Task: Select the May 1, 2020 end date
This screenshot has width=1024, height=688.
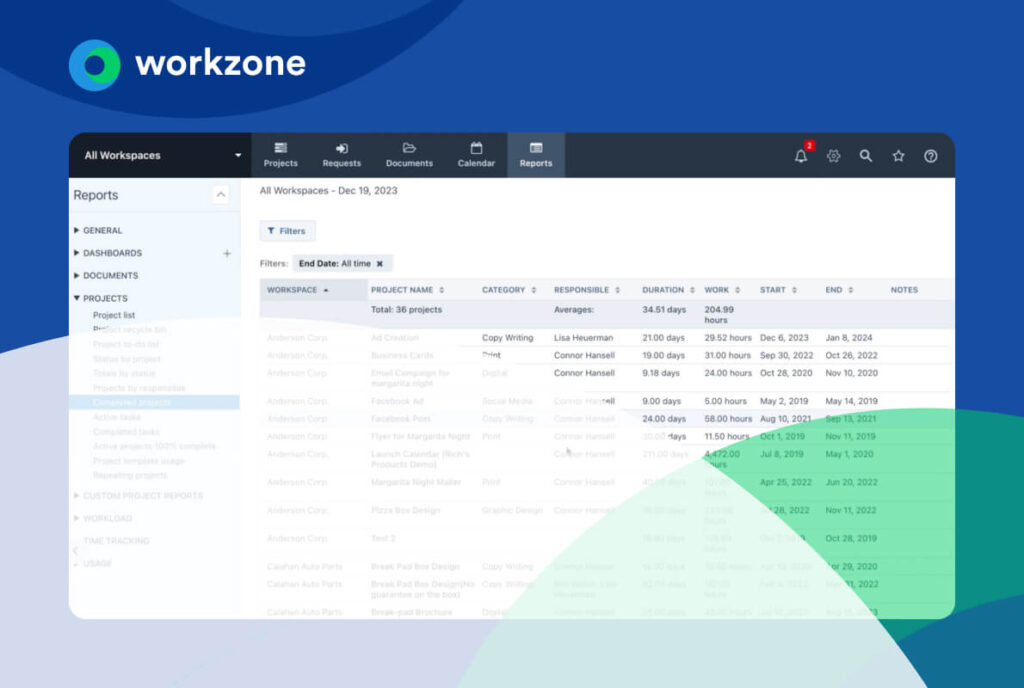Action: click(849, 454)
